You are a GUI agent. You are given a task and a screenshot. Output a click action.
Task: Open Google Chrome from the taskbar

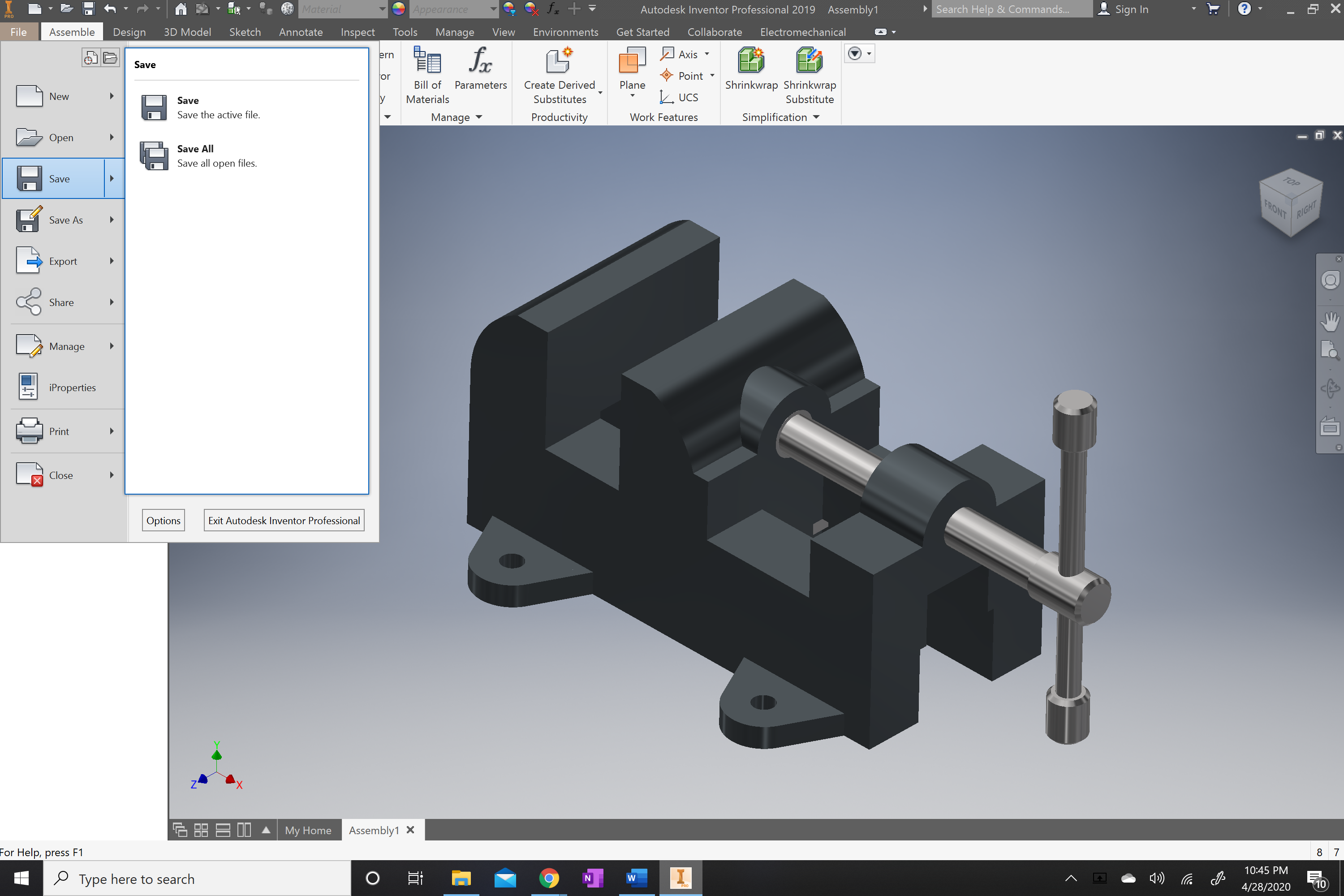548,878
